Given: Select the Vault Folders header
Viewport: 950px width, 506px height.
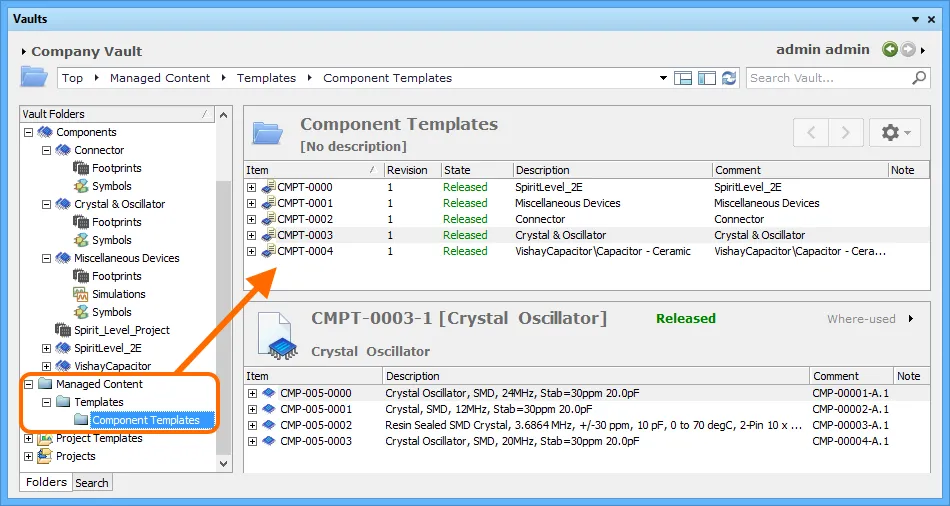Looking at the screenshot, I should 117,114.
